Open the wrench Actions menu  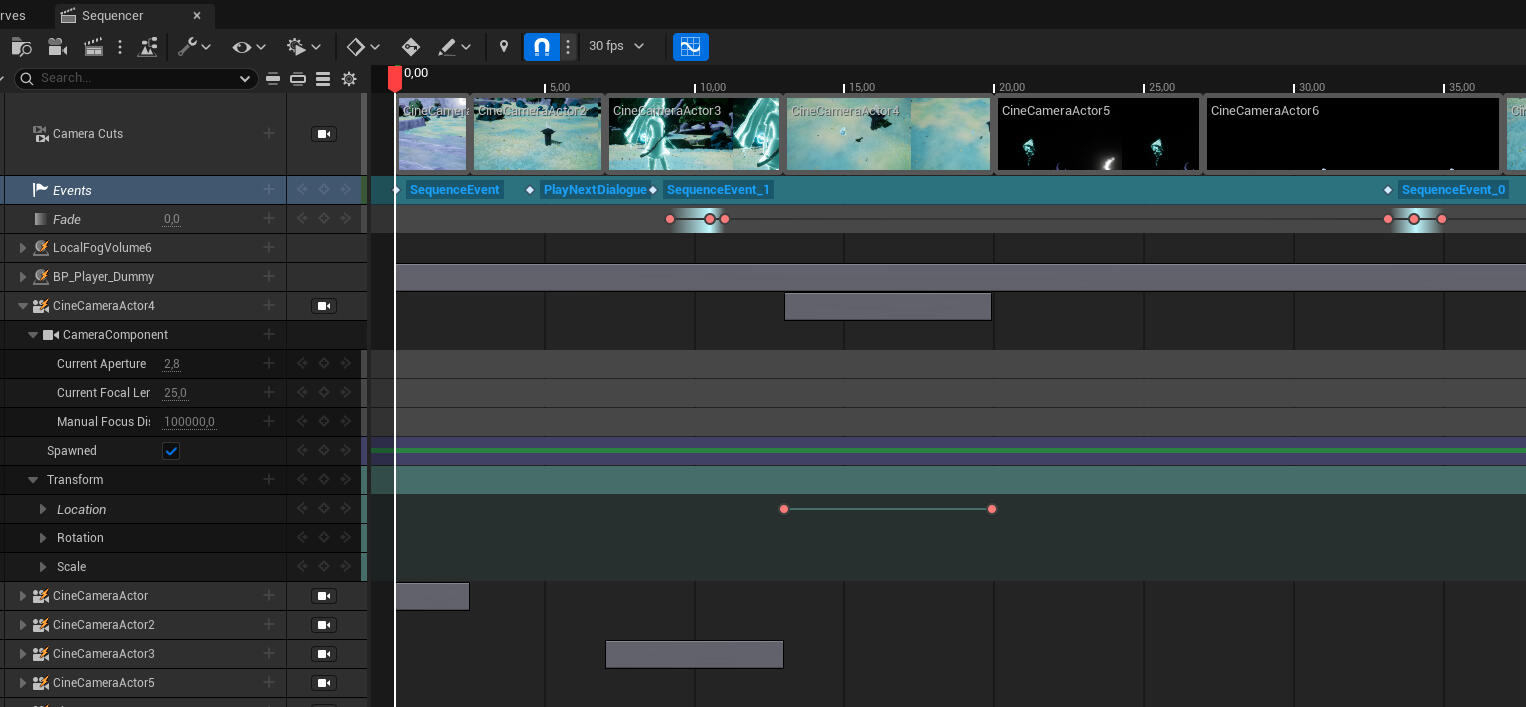pos(194,47)
